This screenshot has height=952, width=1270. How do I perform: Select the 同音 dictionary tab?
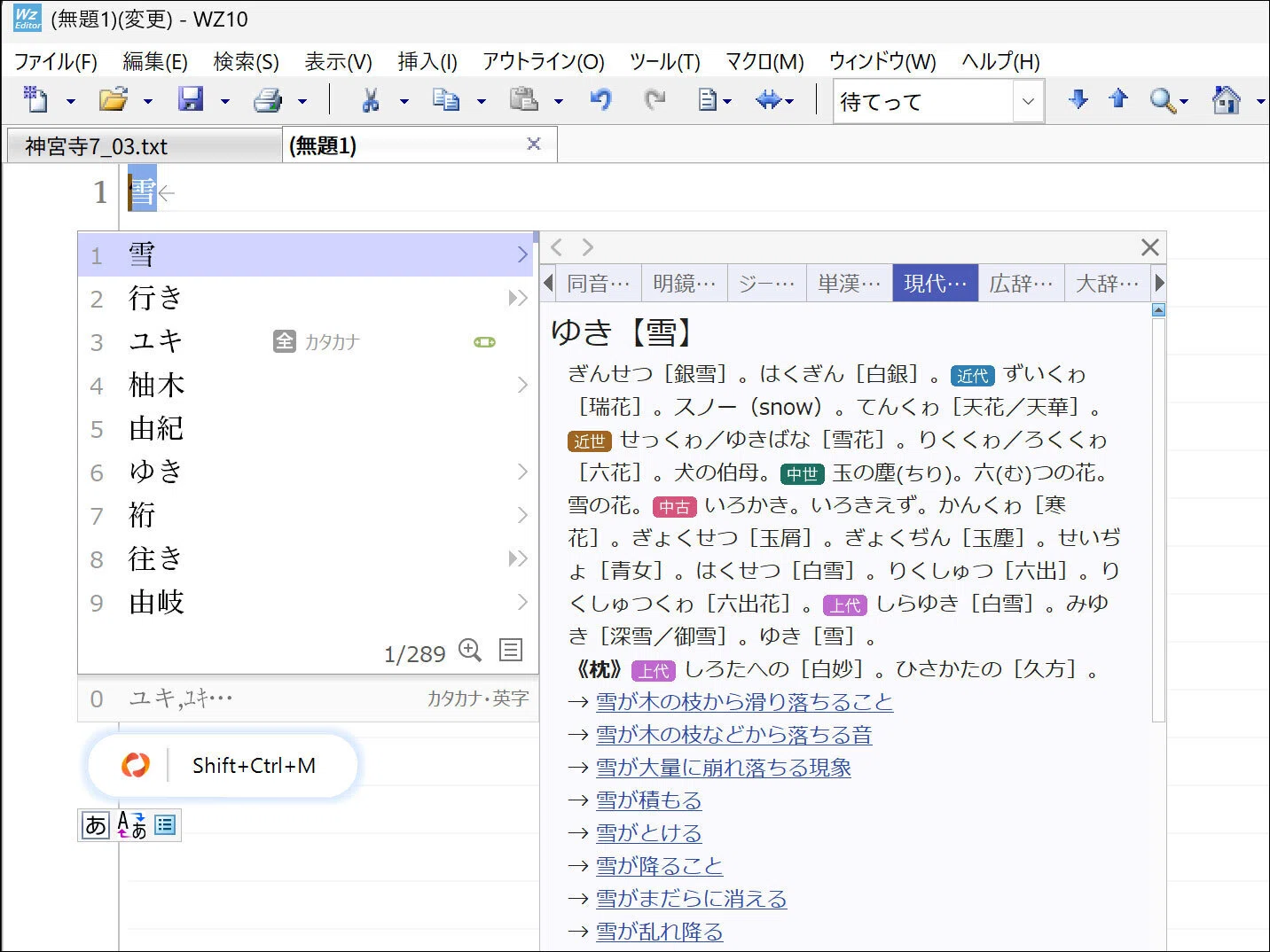599,283
